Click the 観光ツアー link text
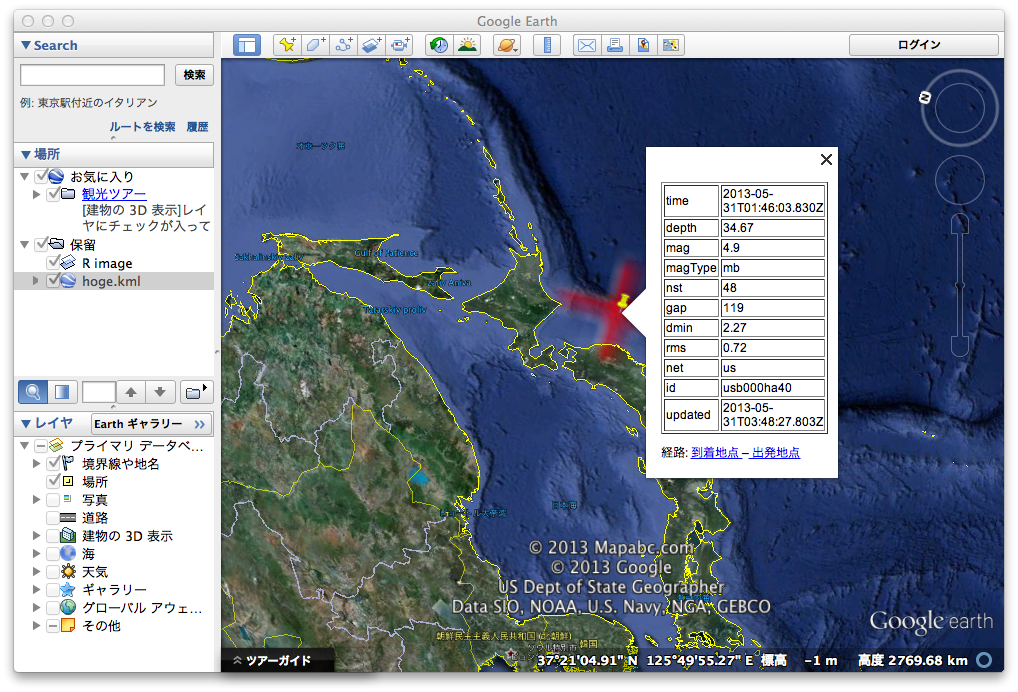The height and width of the screenshot is (692, 1018). (x=114, y=194)
